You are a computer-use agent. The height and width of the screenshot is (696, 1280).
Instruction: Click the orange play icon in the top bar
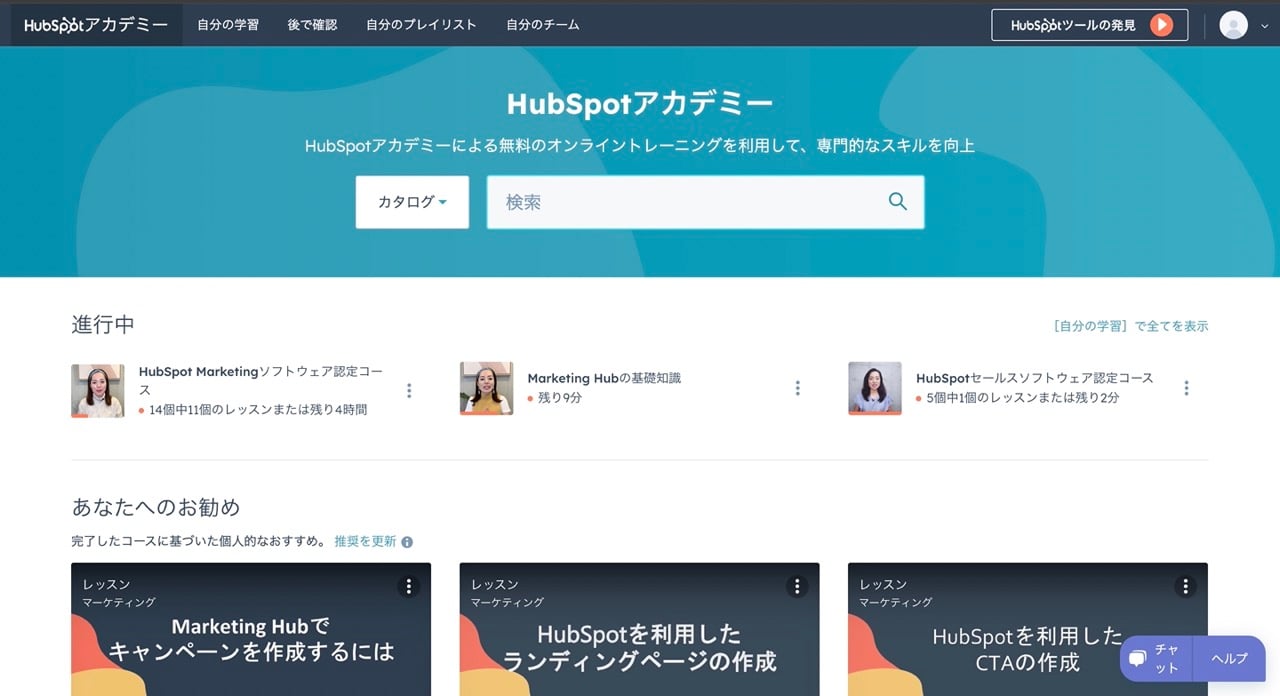[x=1161, y=25]
